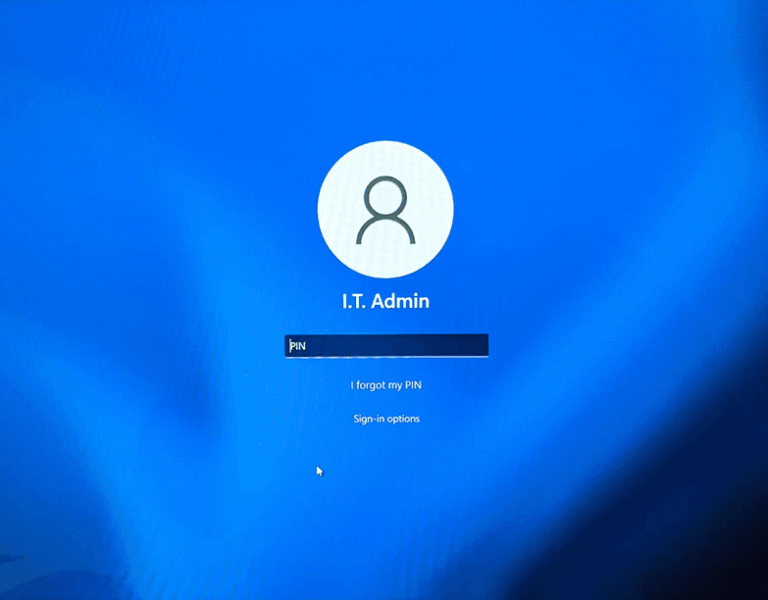Click the Sign-in options text
The image size is (768, 600).
[x=386, y=418]
